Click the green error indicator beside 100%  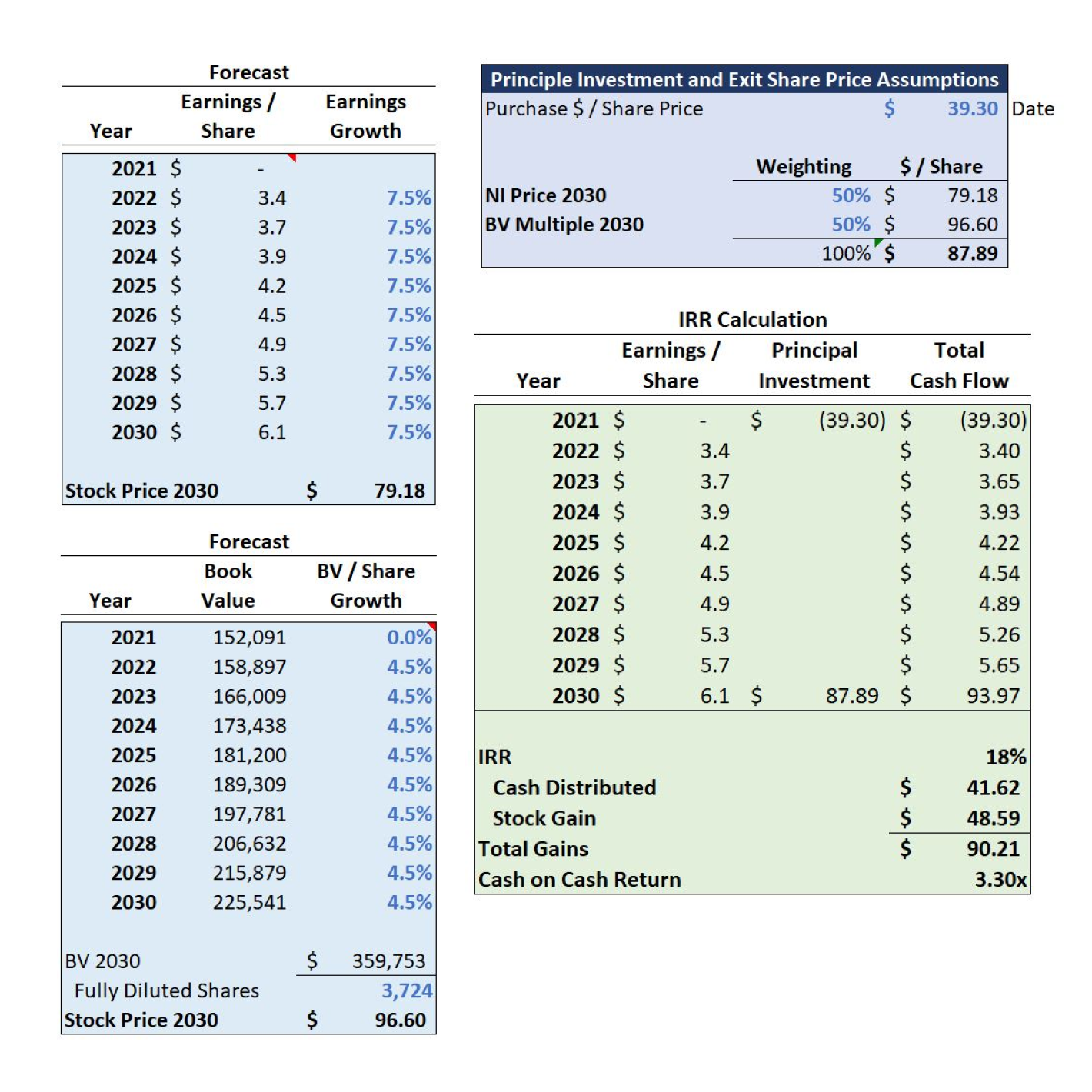tap(877, 242)
